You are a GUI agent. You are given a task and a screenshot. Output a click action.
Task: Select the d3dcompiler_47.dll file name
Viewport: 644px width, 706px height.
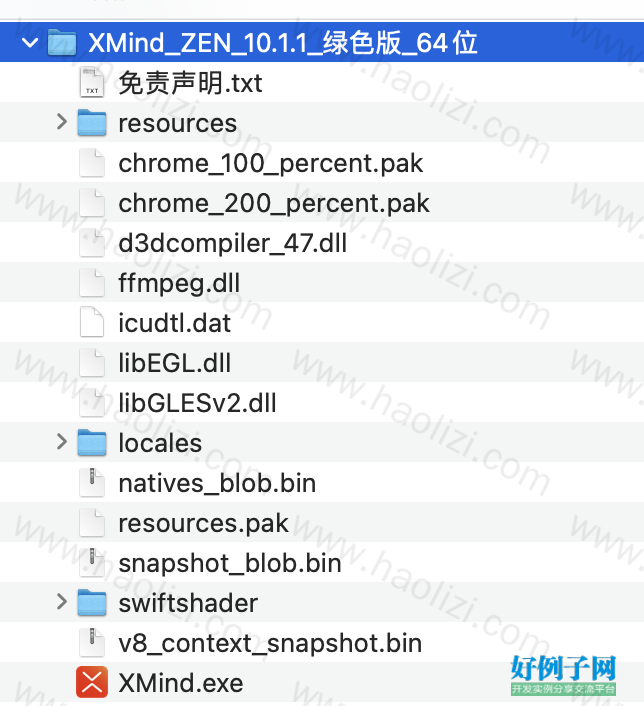[x=232, y=244]
